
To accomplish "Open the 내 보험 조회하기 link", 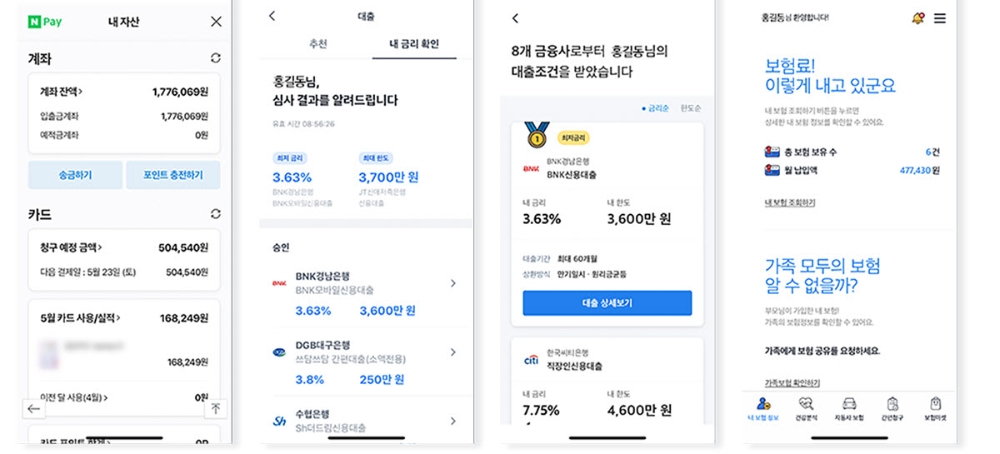I will [x=790, y=203].
